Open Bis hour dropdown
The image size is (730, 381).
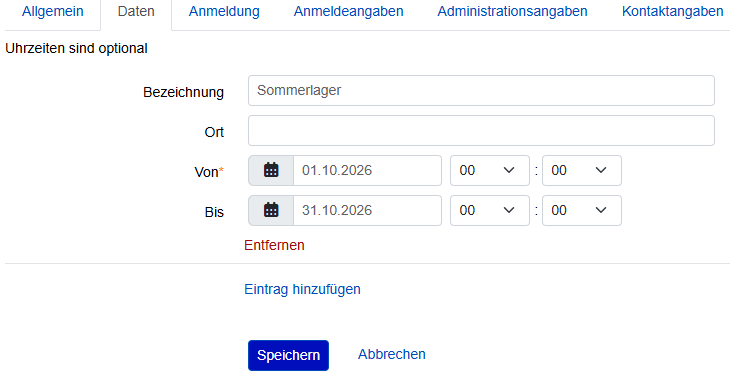coord(489,211)
